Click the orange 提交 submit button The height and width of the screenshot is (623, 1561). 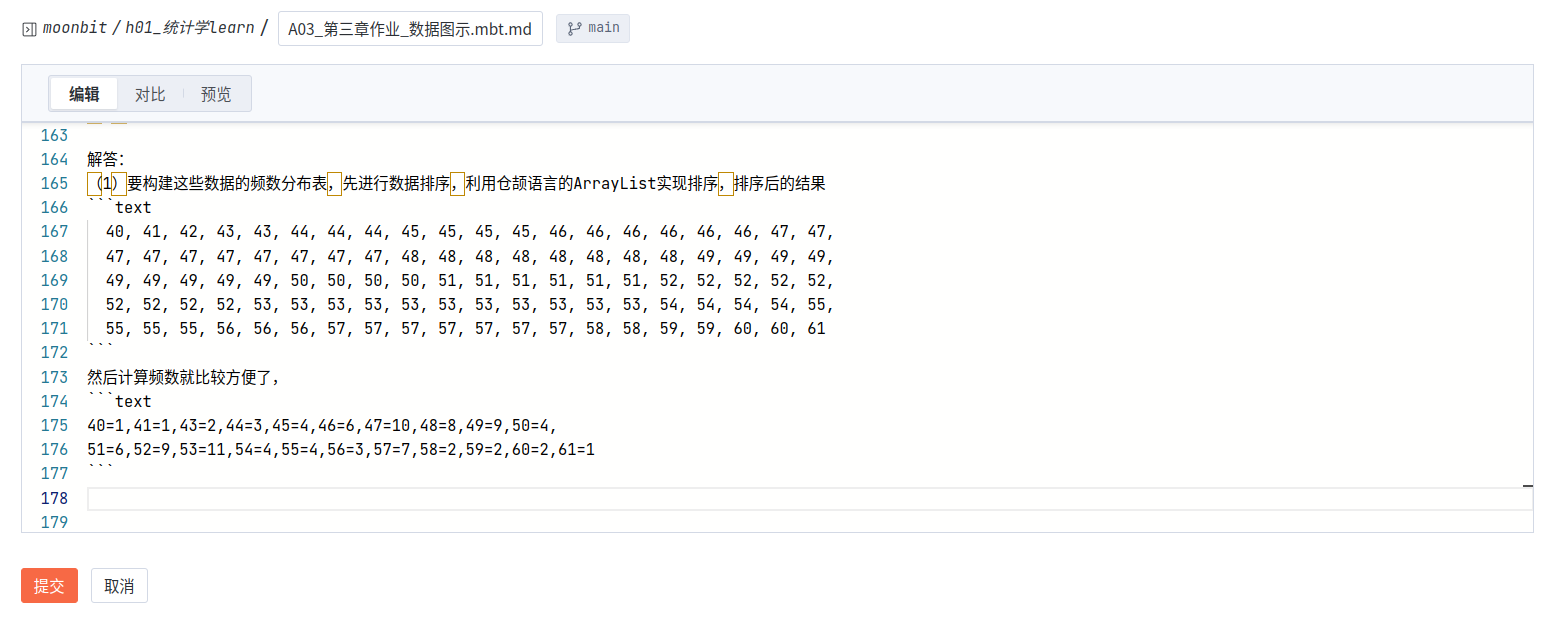click(x=49, y=585)
